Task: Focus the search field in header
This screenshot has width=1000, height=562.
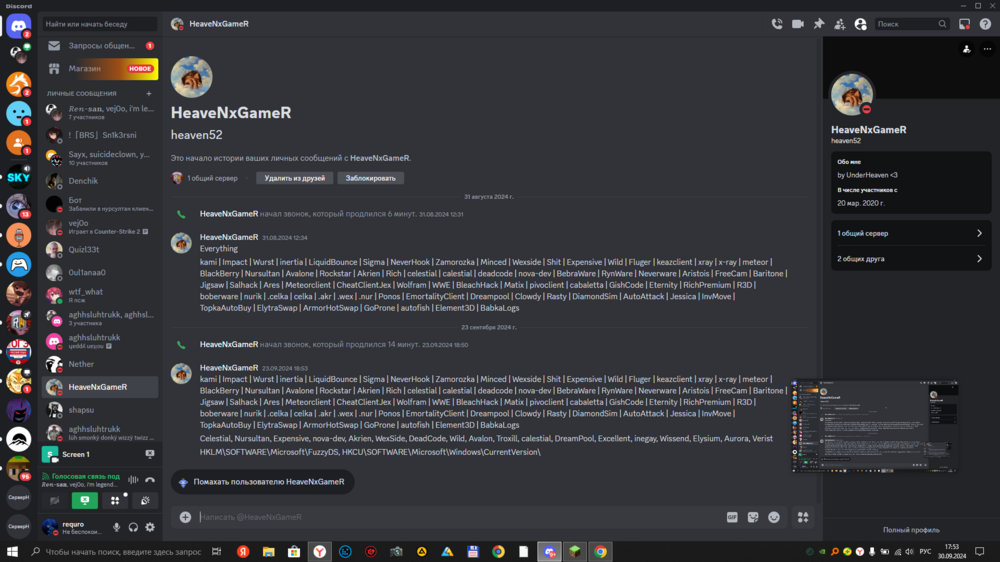Action: tap(911, 24)
